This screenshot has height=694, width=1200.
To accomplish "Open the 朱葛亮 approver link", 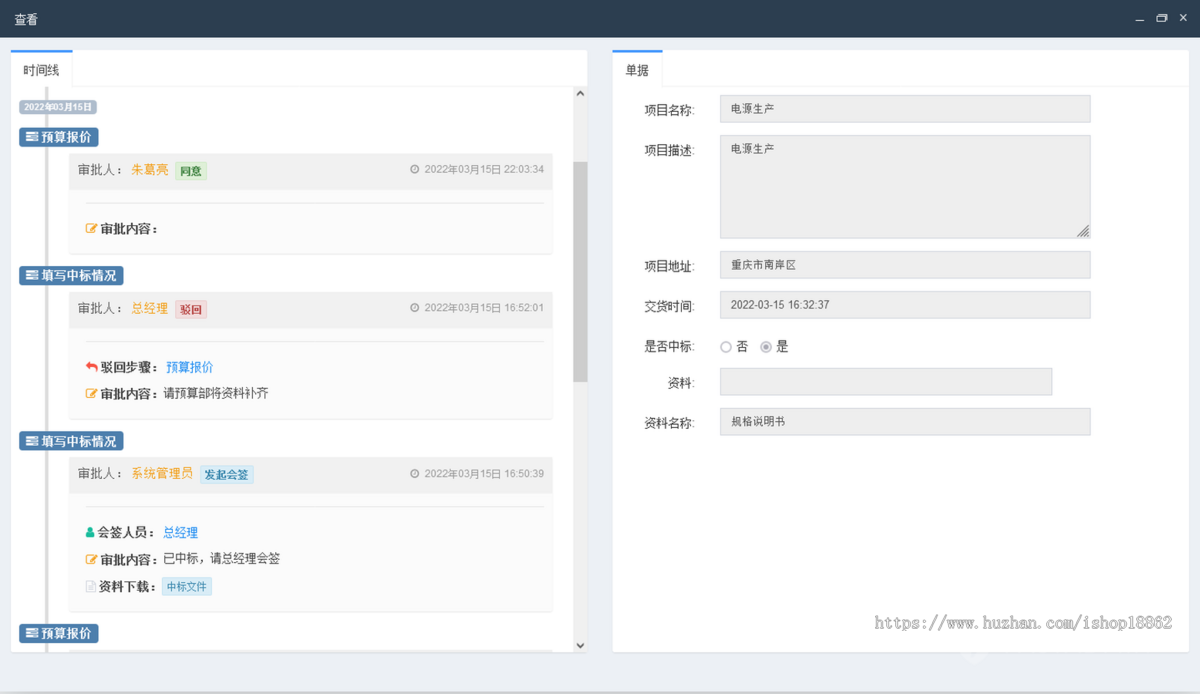I will [150, 170].
